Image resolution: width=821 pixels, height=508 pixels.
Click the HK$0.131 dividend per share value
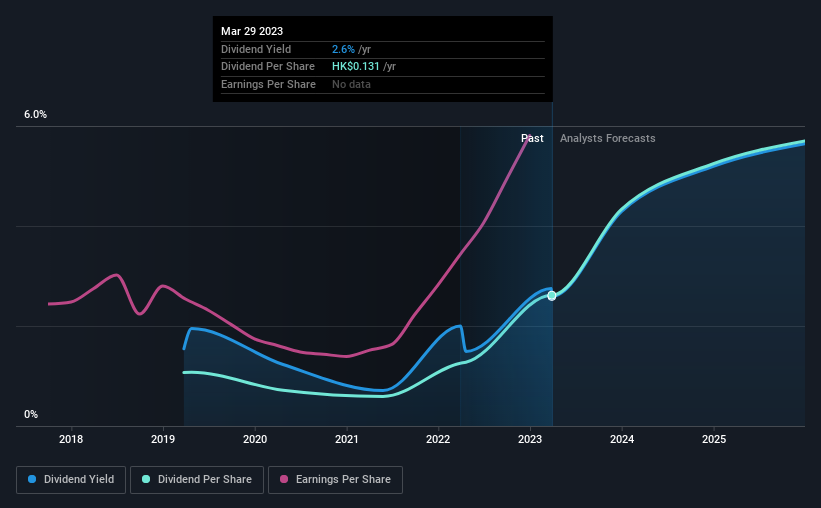tap(356, 67)
